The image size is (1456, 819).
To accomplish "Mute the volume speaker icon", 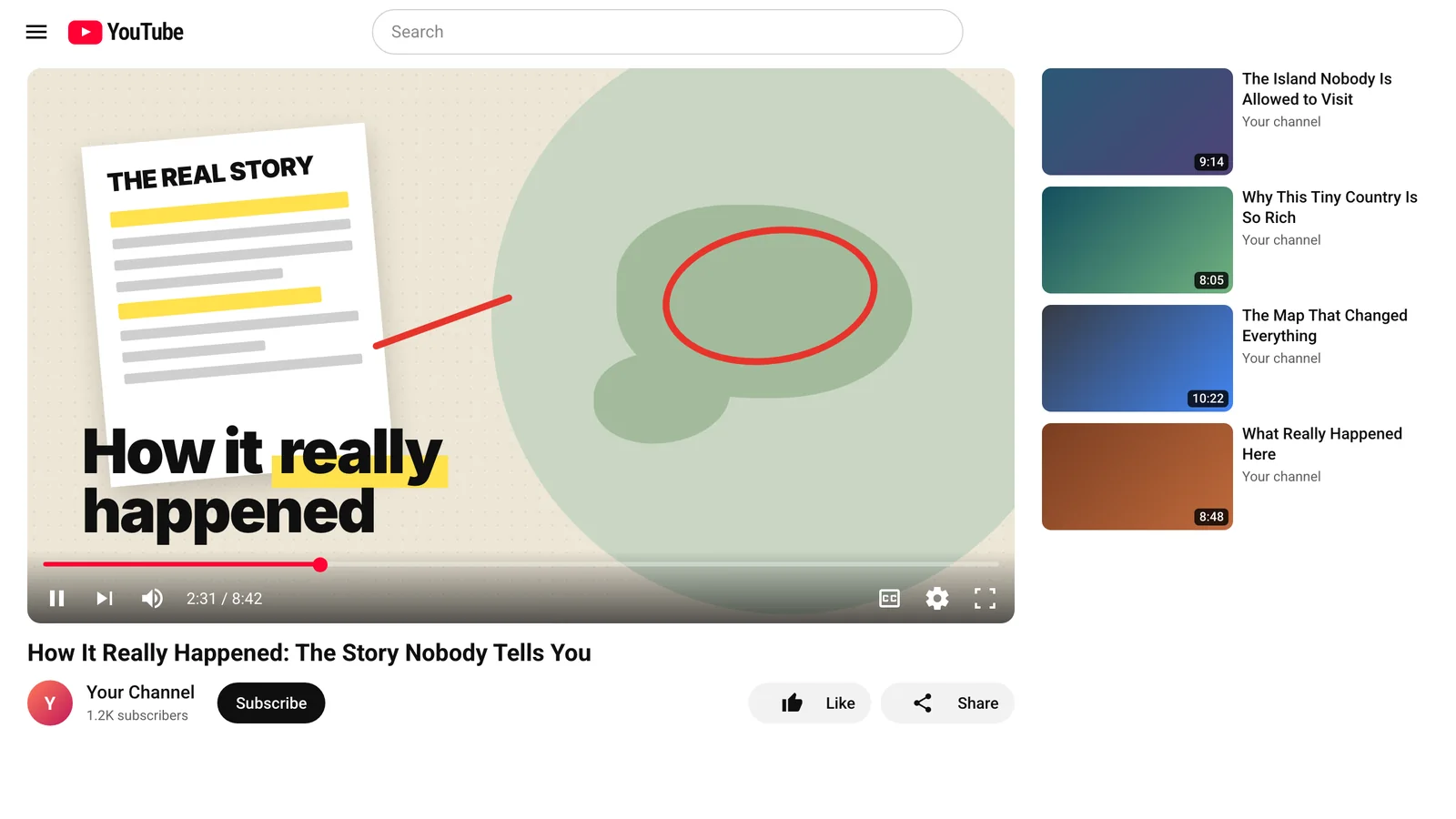I will point(152,599).
